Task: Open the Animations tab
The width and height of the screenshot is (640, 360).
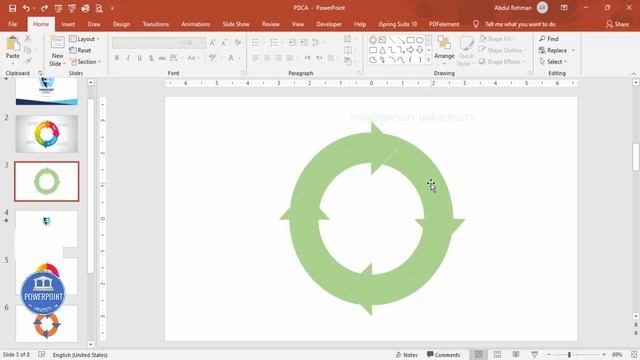Action: [196, 24]
